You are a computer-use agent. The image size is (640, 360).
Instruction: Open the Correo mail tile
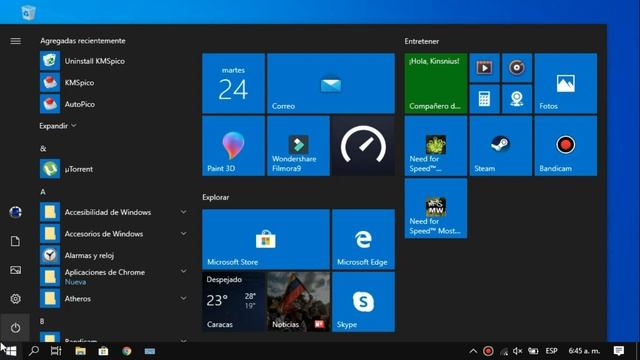pyautogui.click(x=331, y=83)
